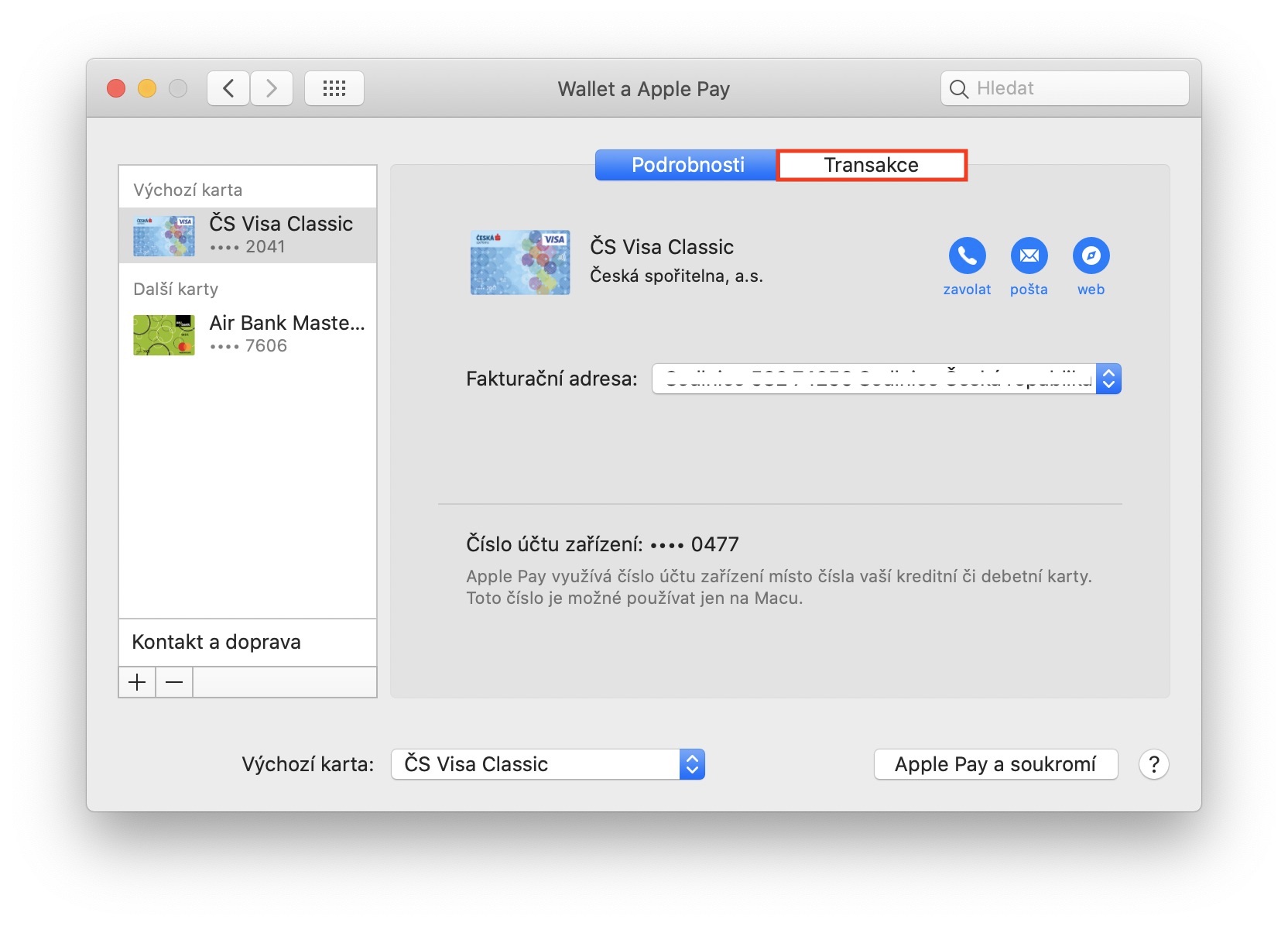Go back with the left arrow button
The image size is (1288, 926).
click(x=228, y=88)
